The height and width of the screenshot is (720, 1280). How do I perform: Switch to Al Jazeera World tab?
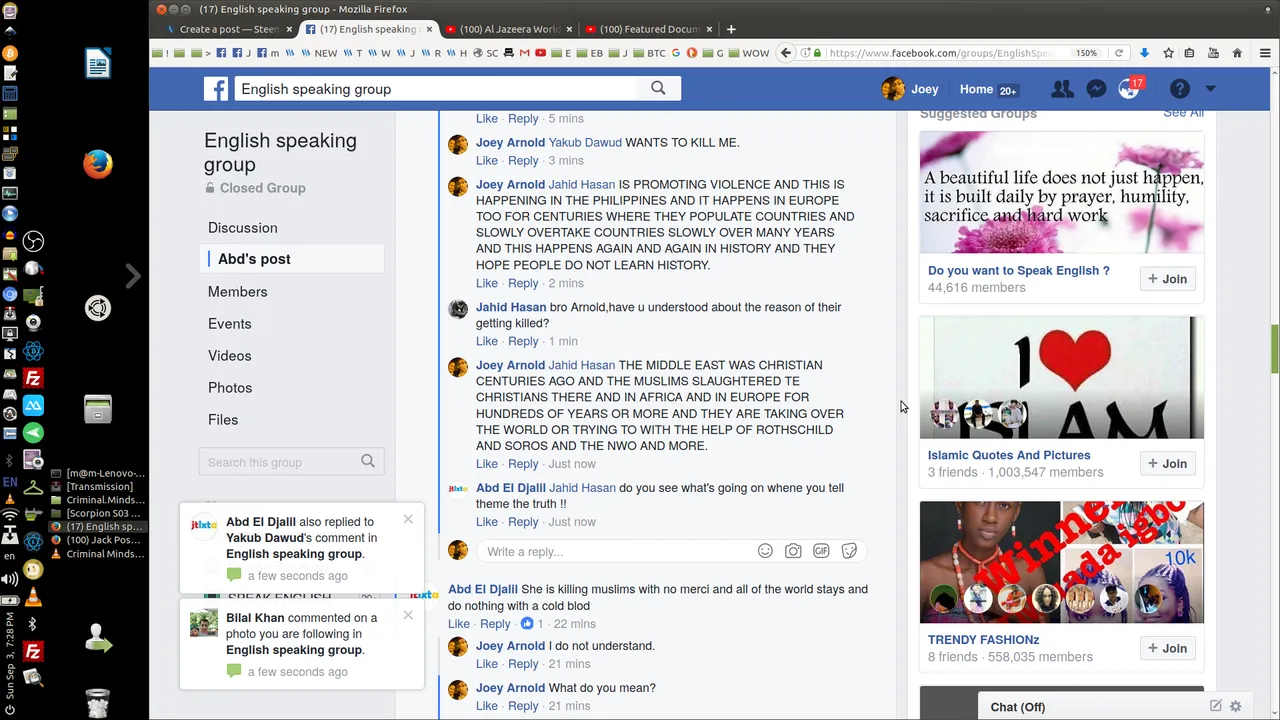pos(510,29)
